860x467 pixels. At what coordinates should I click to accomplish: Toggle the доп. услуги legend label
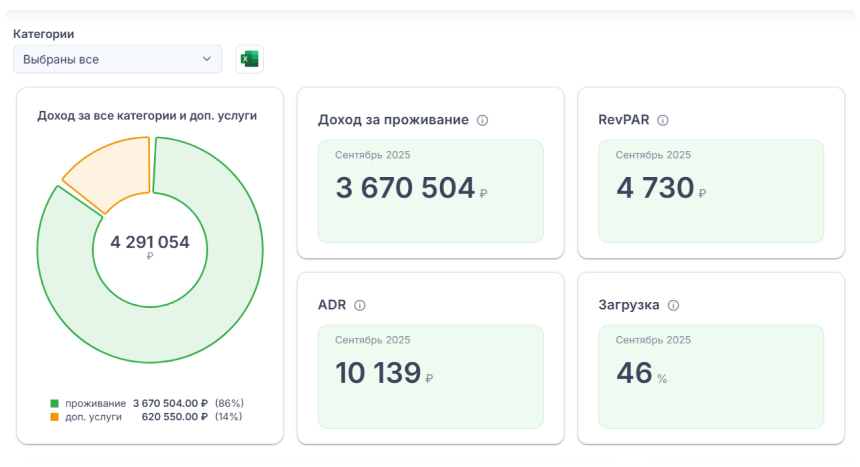tap(93, 416)
